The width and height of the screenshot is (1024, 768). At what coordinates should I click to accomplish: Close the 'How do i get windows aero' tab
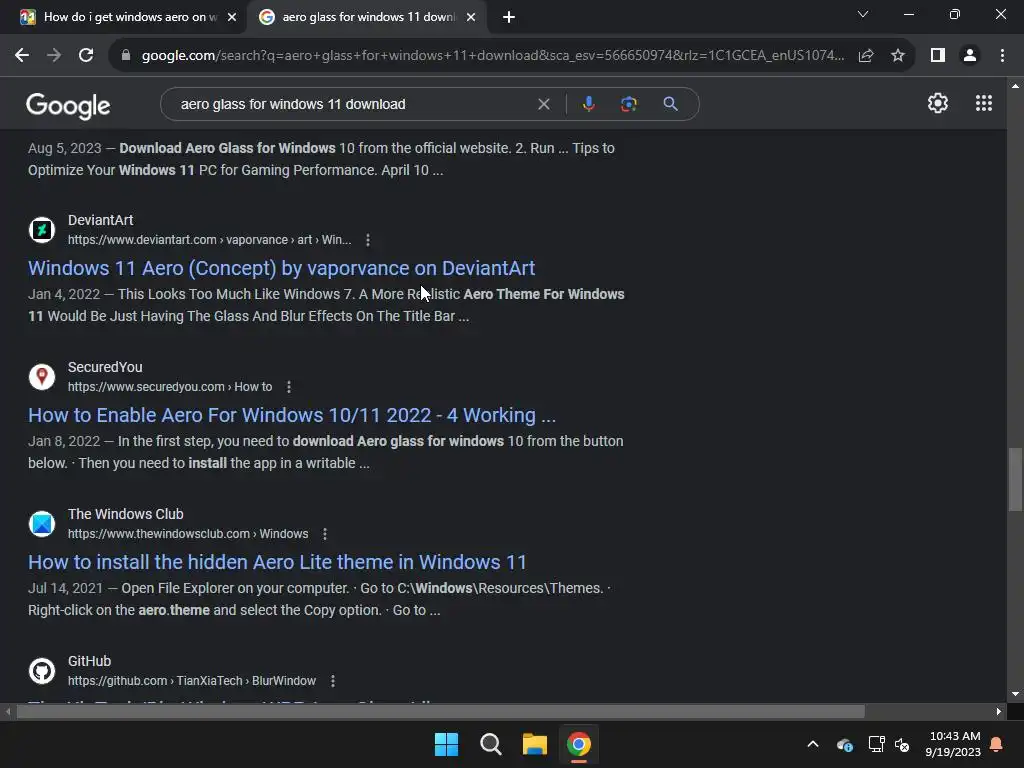[232, 17]
